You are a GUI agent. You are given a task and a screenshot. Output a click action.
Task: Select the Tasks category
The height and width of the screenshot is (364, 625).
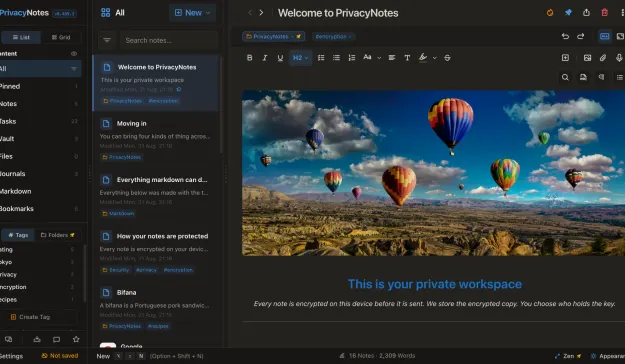point(40,121)
